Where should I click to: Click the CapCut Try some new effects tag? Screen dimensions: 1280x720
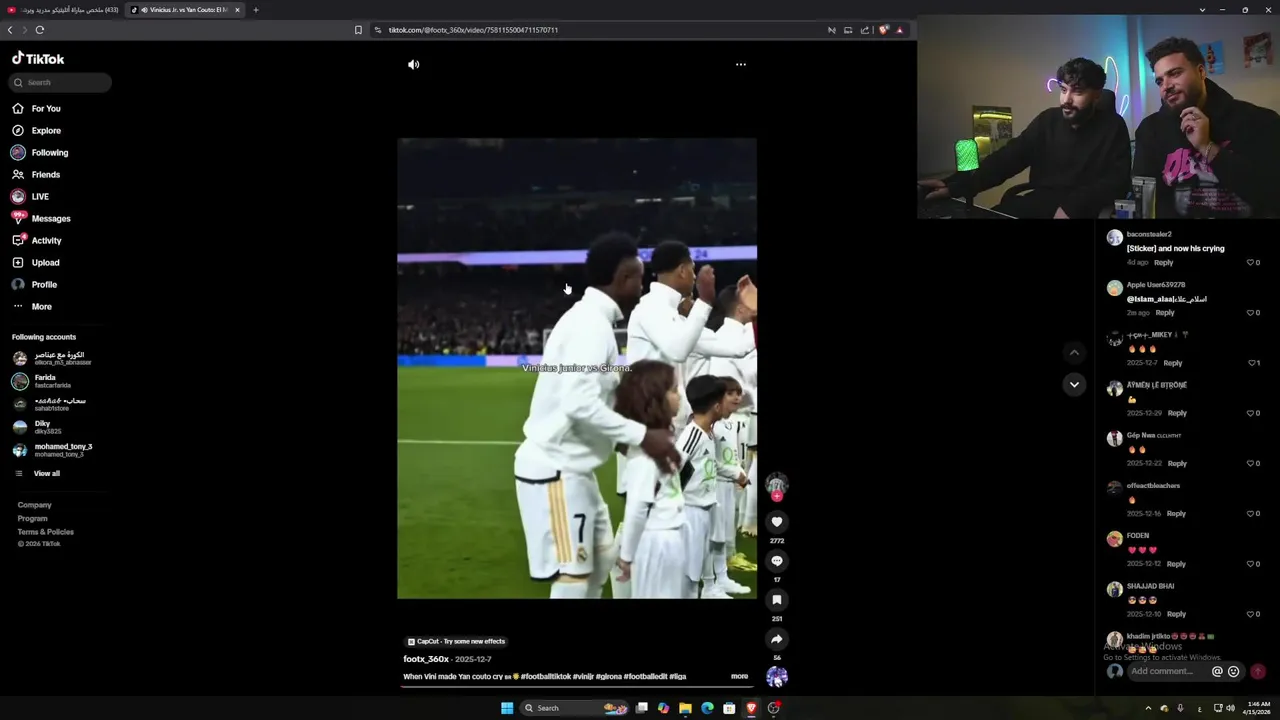point(456,641)
